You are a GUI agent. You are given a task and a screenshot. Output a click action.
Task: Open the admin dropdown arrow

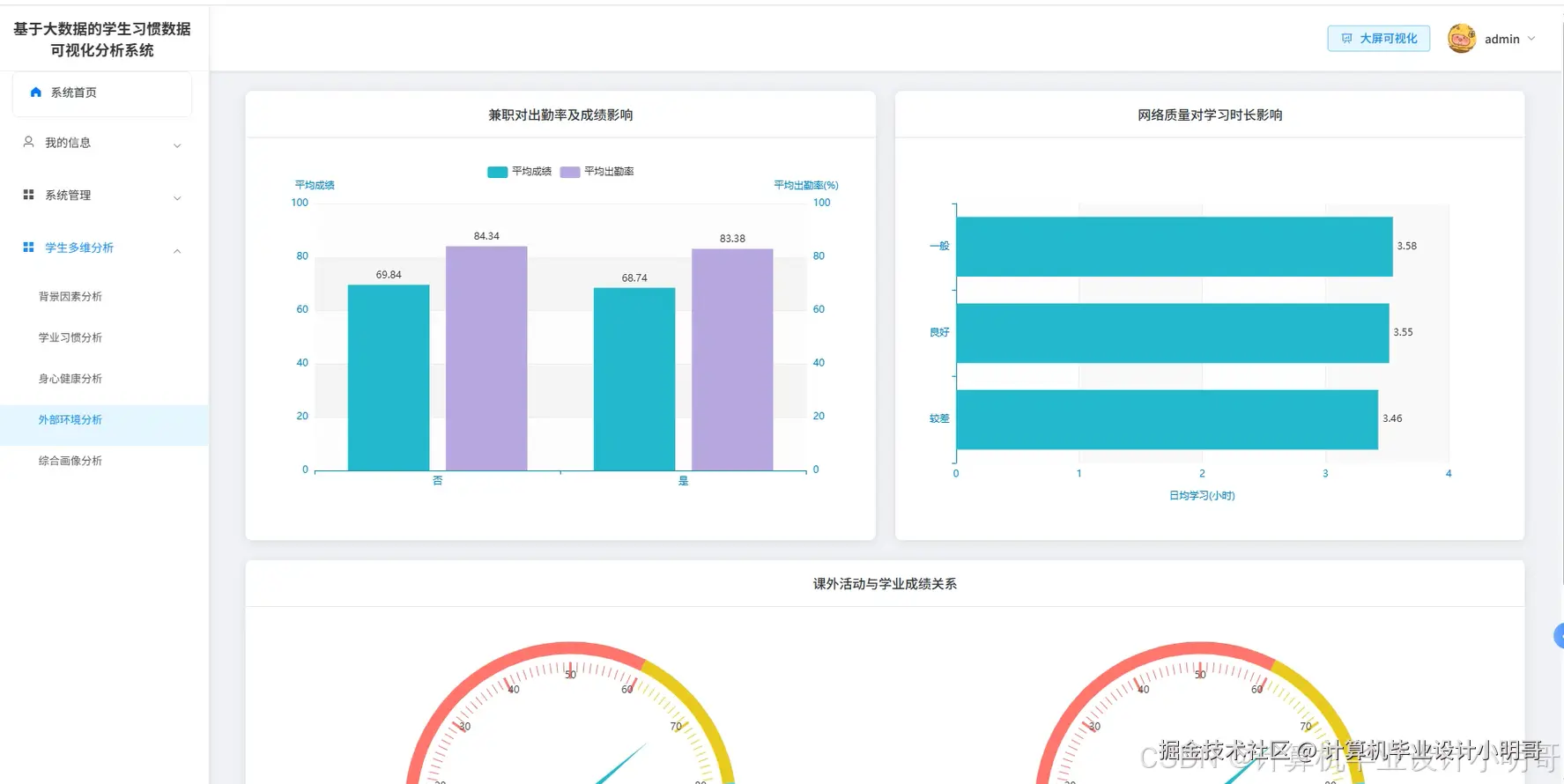click(x=1531, y=39)
